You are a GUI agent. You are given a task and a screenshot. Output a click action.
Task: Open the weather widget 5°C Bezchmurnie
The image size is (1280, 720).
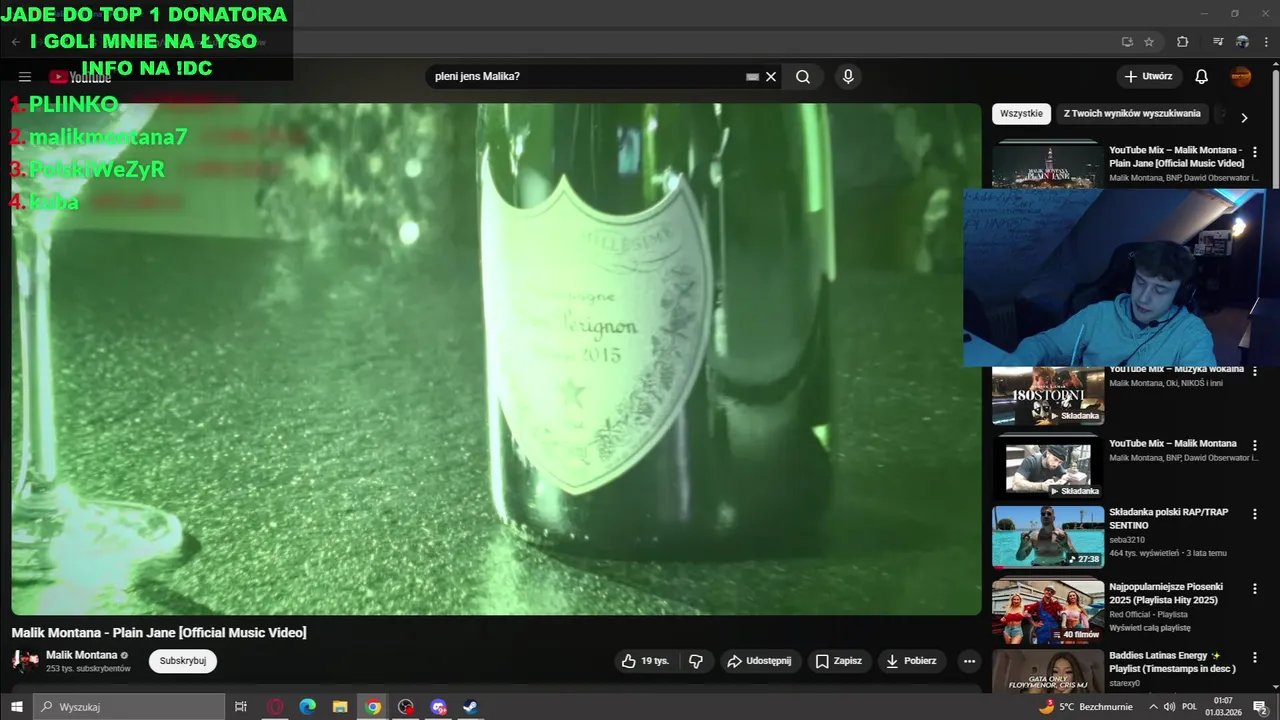[1085, 707]
